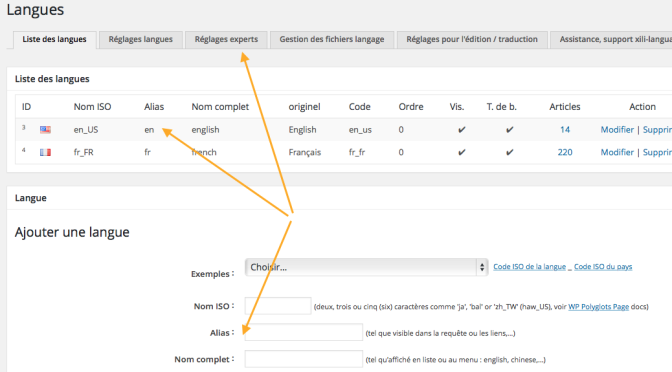Click the T. de b. checkmark for en_US
This screenshot has height=372, width=672.
(x=509, y=129)
